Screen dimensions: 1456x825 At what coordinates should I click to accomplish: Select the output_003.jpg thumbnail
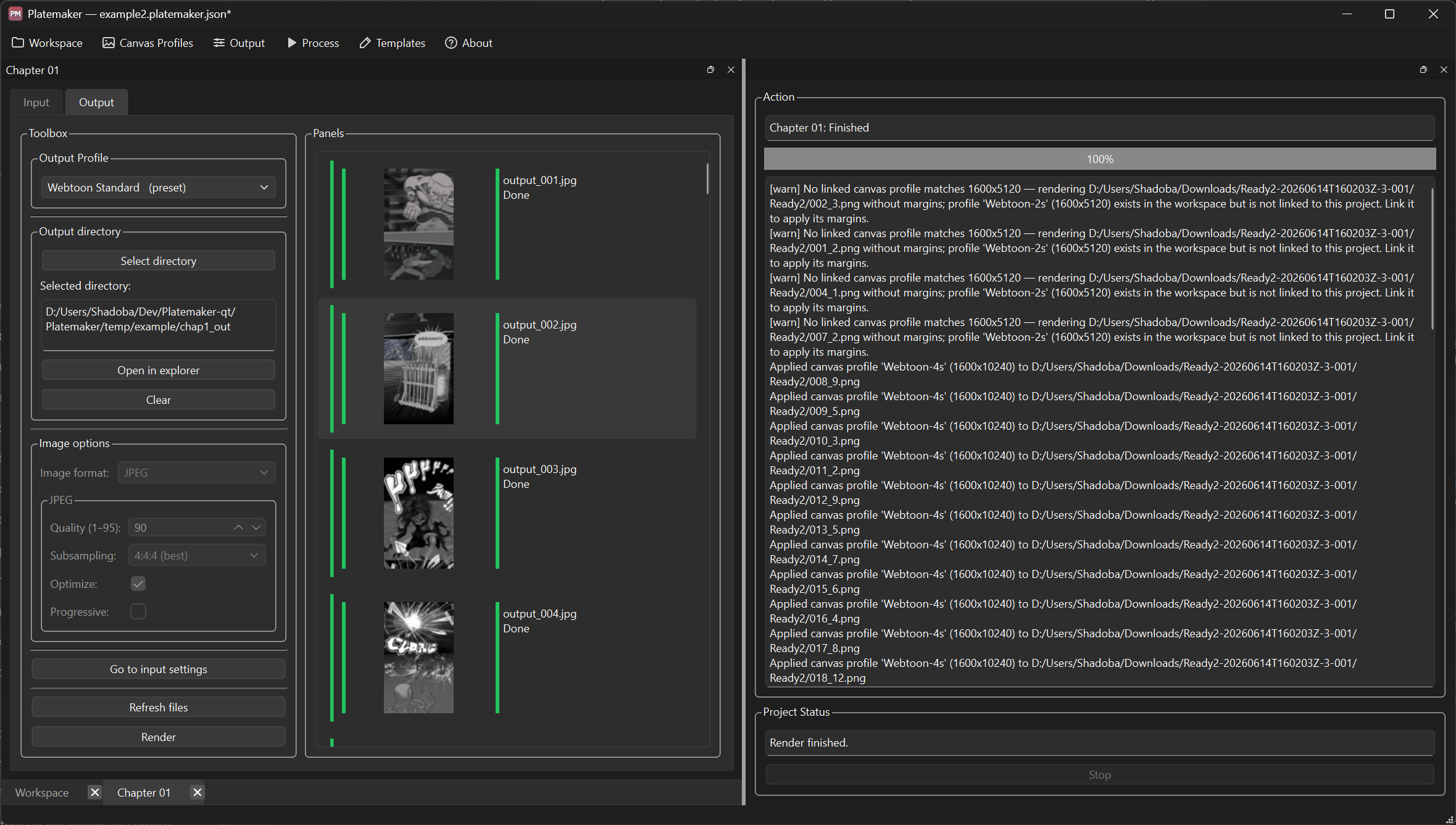pos(418,513)
